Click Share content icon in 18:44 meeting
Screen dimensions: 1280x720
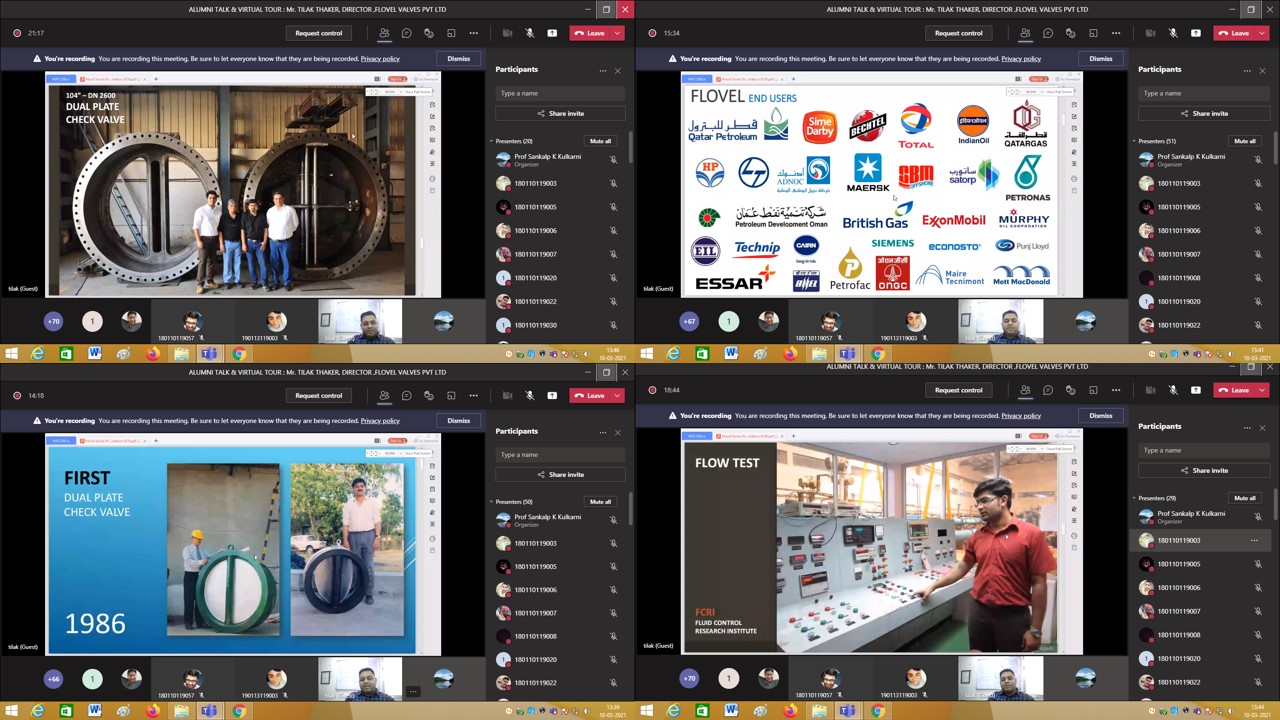[x=1196, y=390]
